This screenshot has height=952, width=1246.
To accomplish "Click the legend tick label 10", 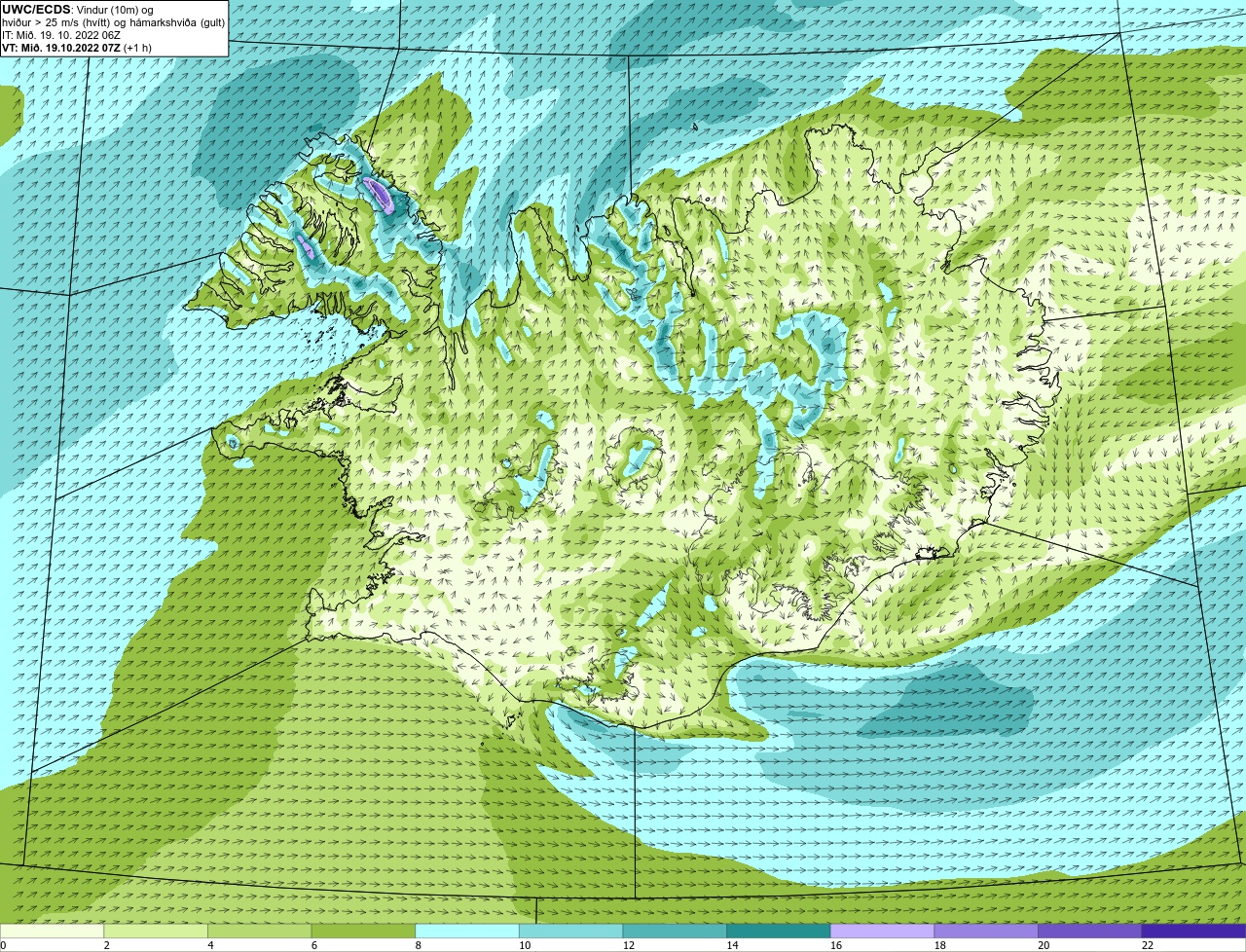I will [x=525, y=945].
